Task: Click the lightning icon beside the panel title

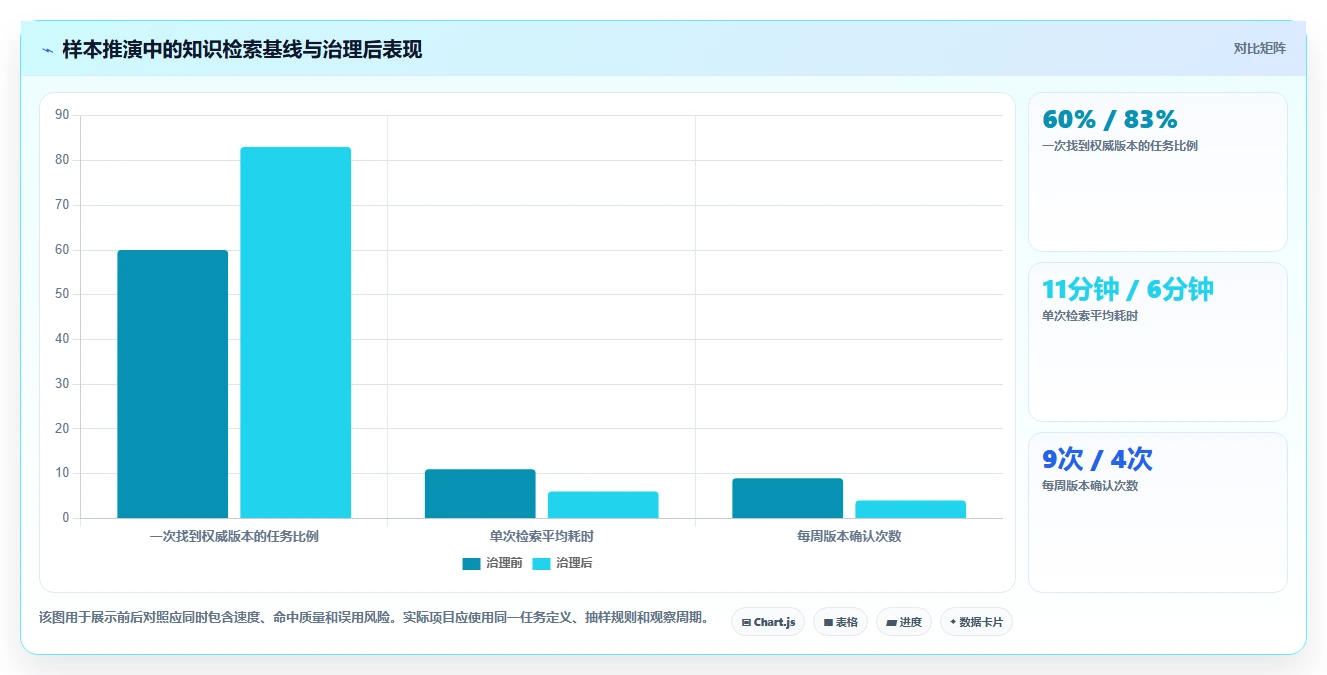Action: tap(47, 50)
